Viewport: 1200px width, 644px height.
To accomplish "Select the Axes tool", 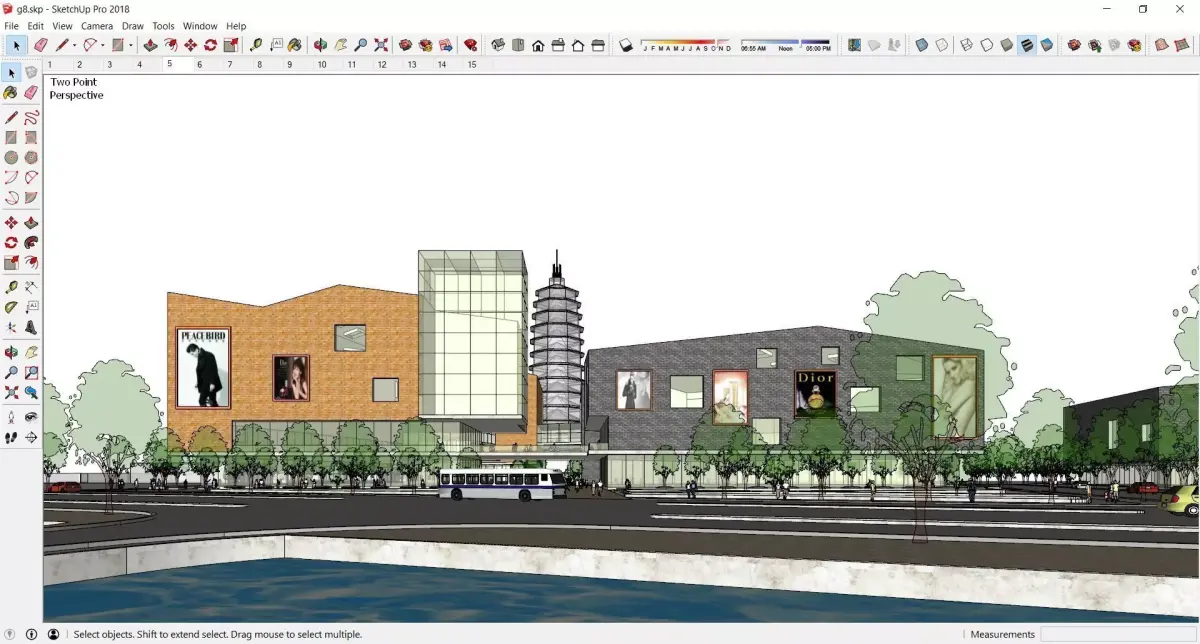I will (11, 327).
